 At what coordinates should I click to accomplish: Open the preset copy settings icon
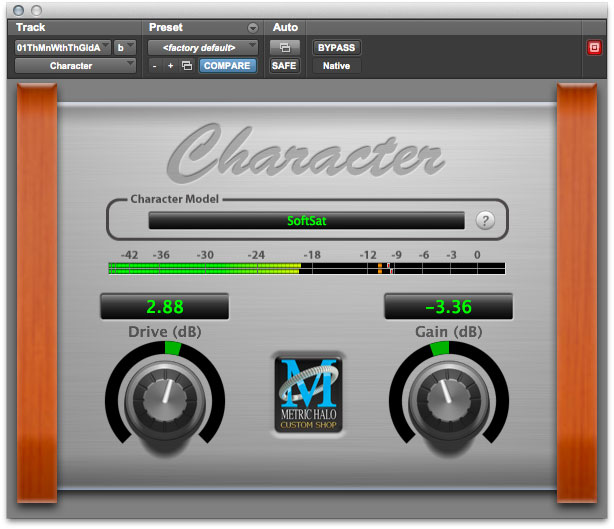pos(187,65)
